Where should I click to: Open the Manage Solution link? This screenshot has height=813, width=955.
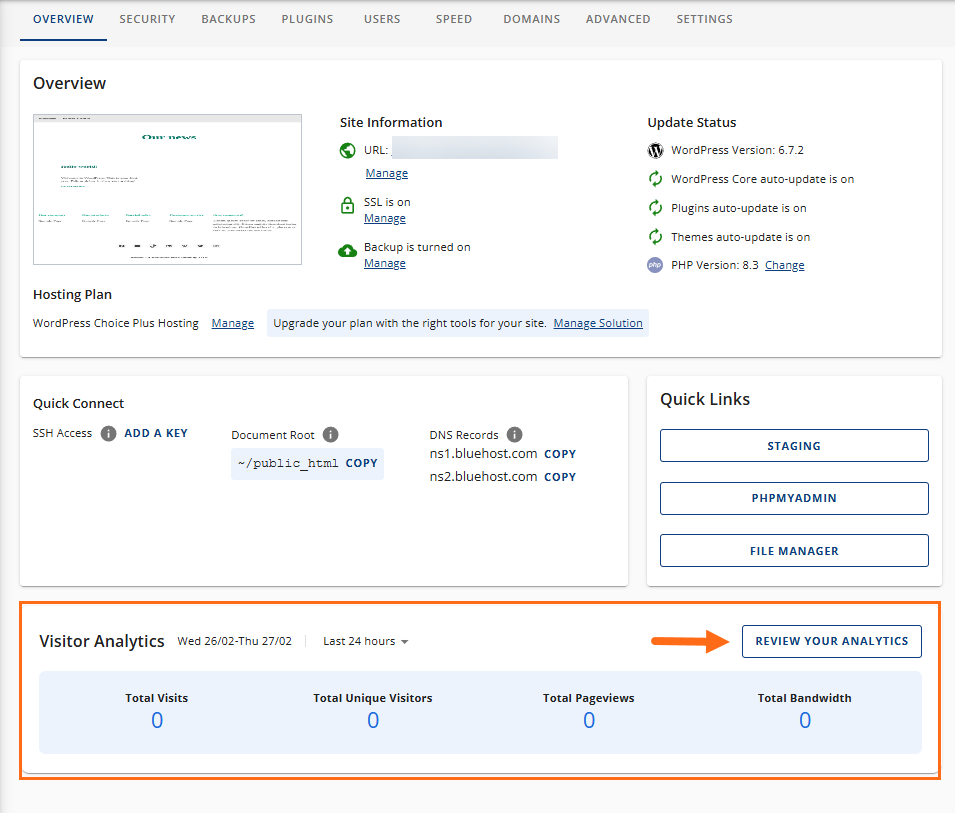(x=598, y=323)
